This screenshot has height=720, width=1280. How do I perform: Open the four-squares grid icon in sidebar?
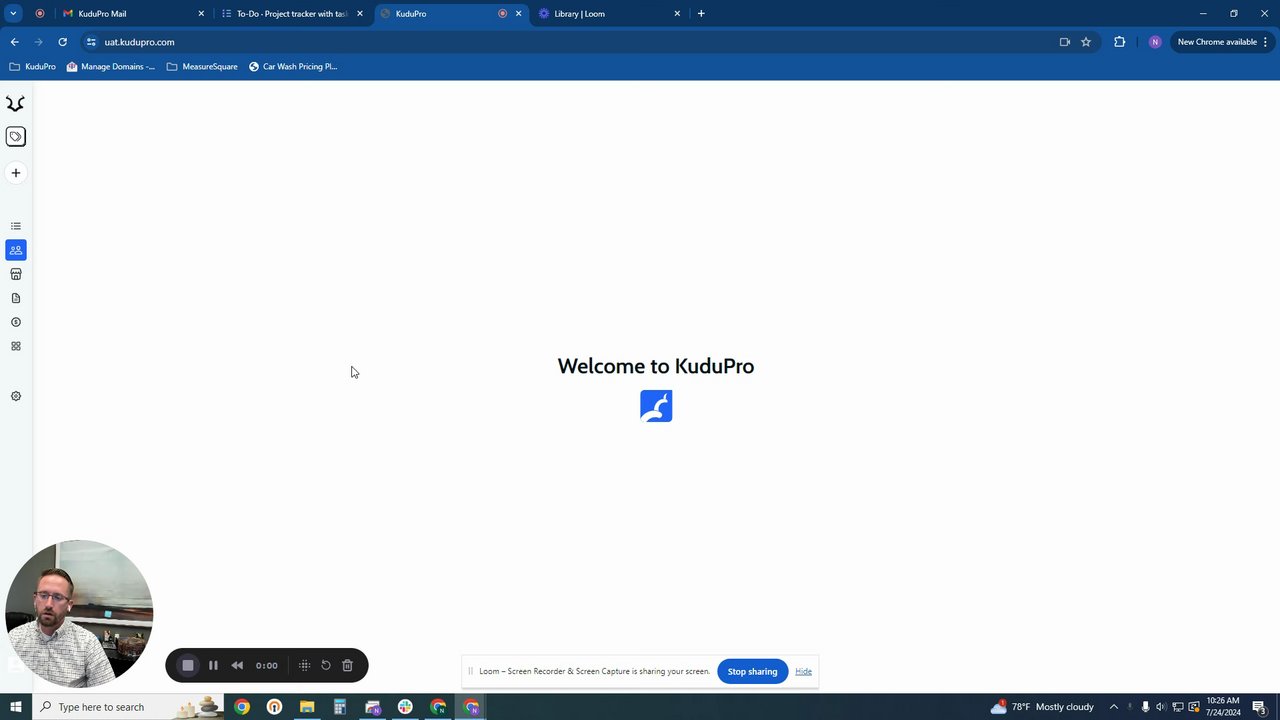pos(15,346)
